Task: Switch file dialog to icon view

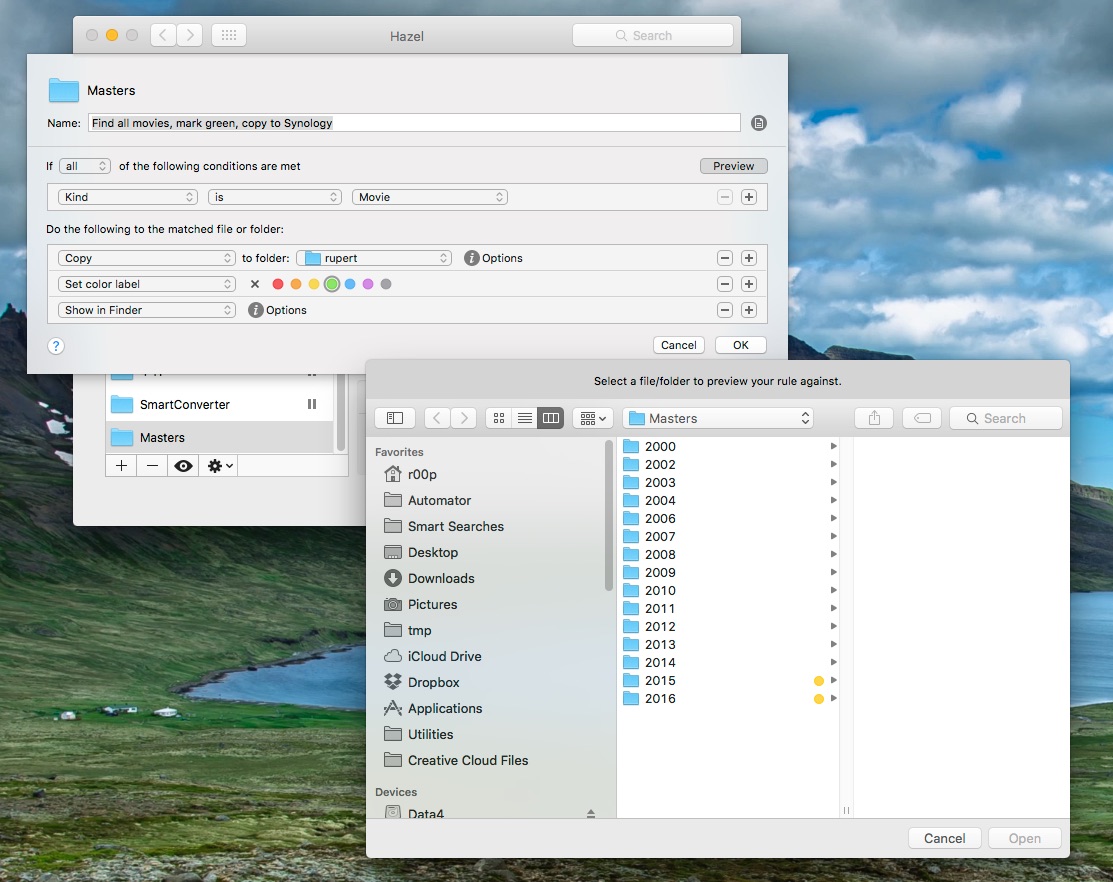Action: tap(498, 418)
